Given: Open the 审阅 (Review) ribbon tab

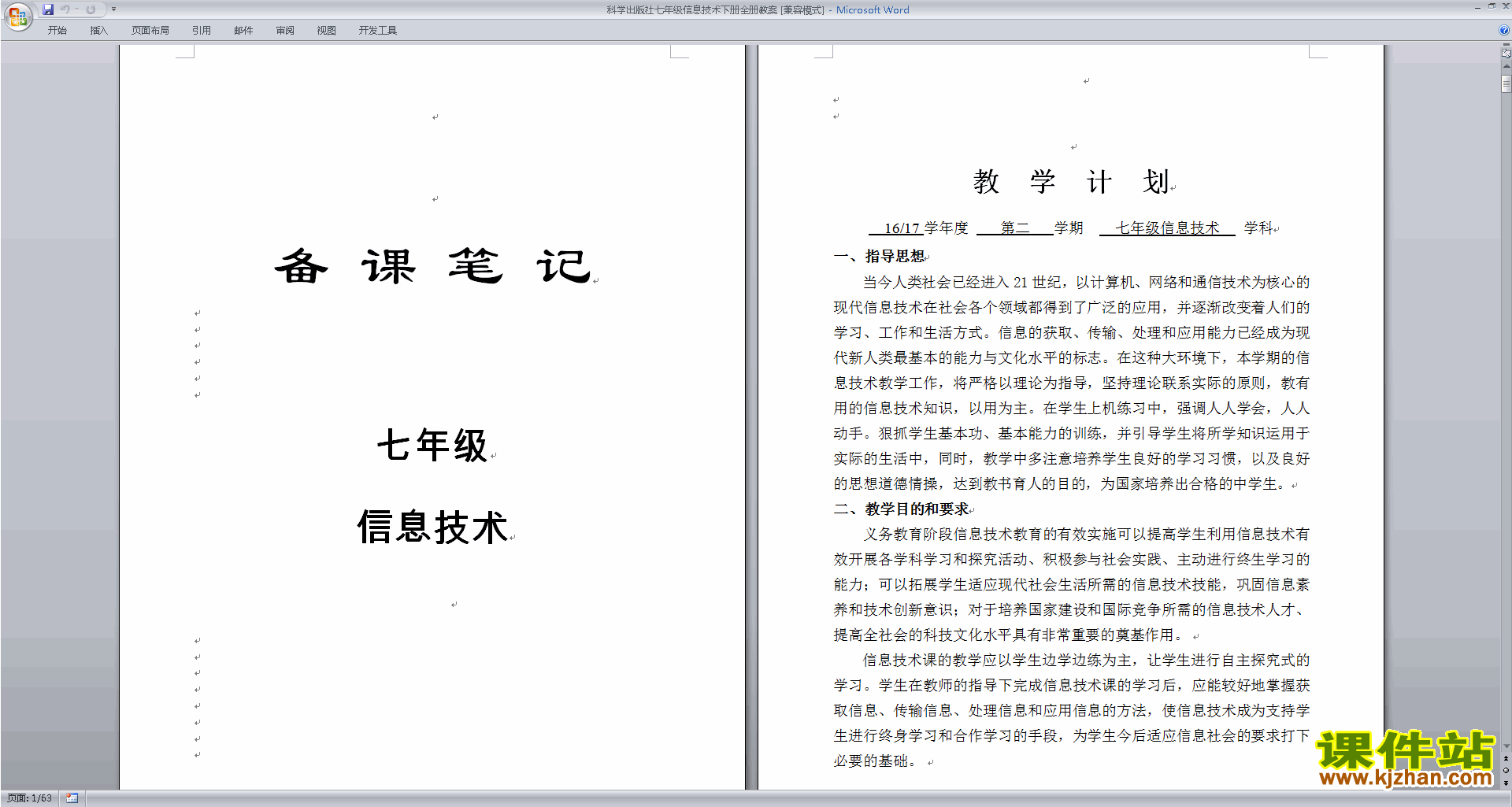Looking at the screenshot, I should pos(285,30).
